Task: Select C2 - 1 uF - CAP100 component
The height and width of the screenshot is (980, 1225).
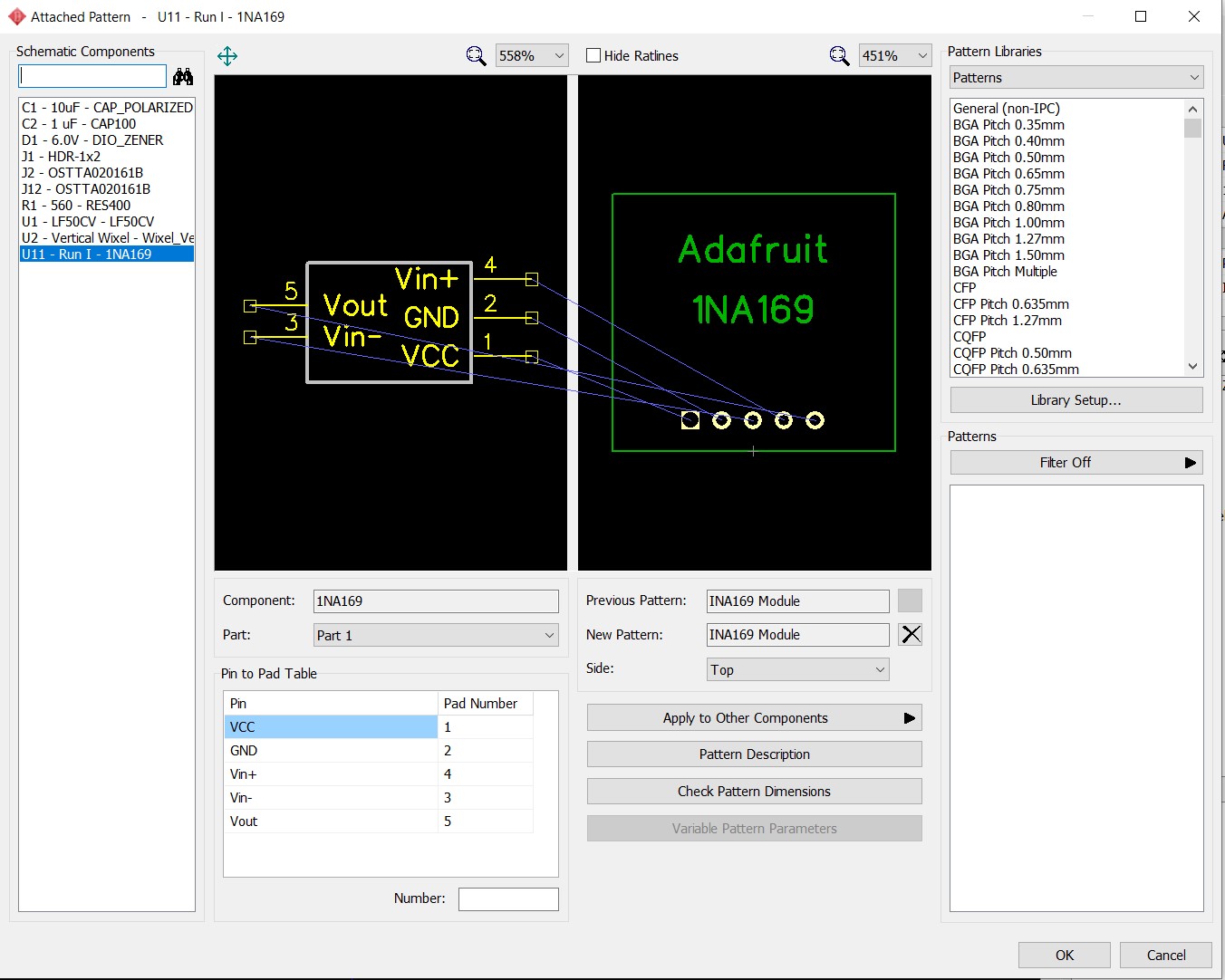Action: pyautogui.click(x=107, y=124)
